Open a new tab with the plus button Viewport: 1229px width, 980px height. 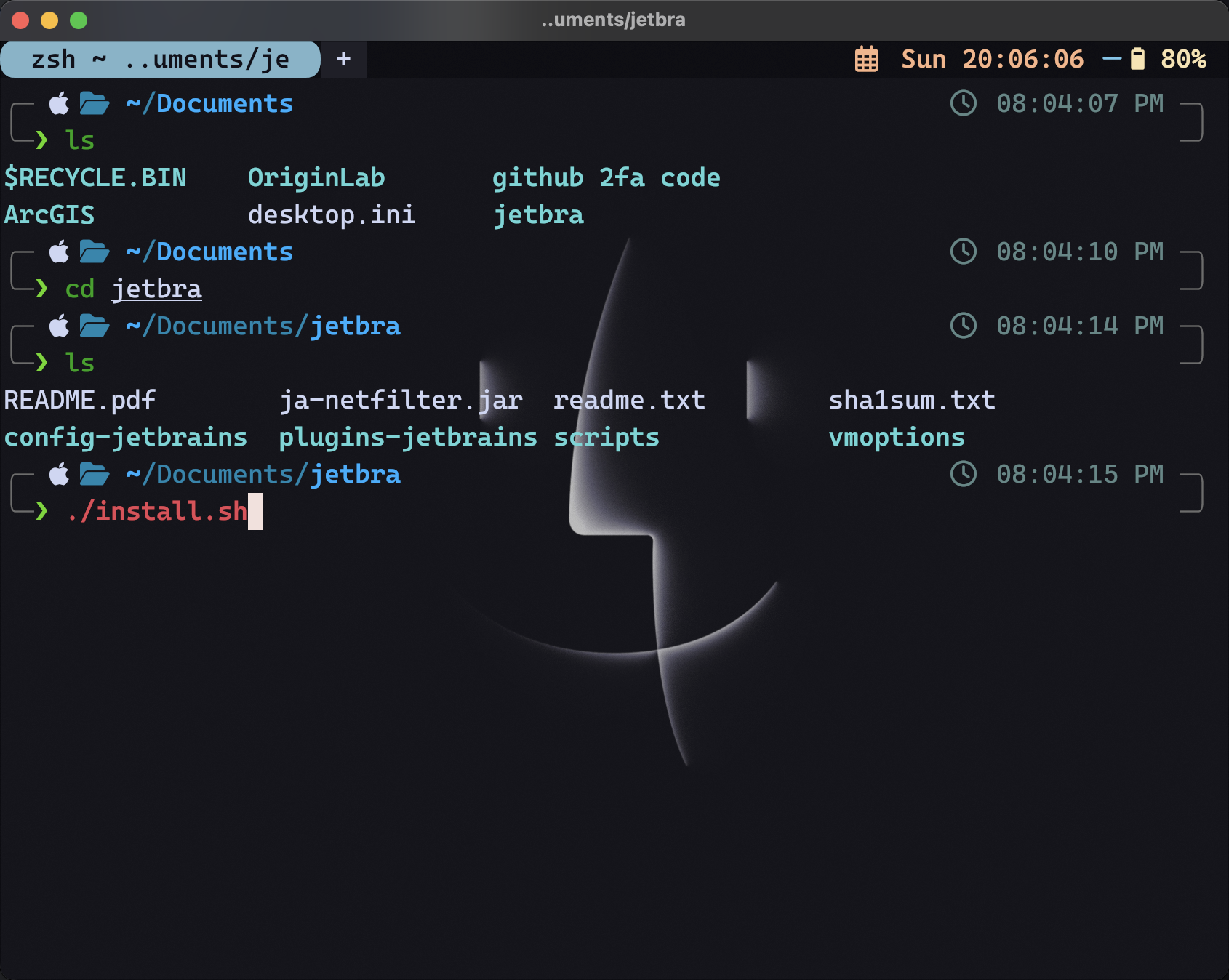click(343, 59)
